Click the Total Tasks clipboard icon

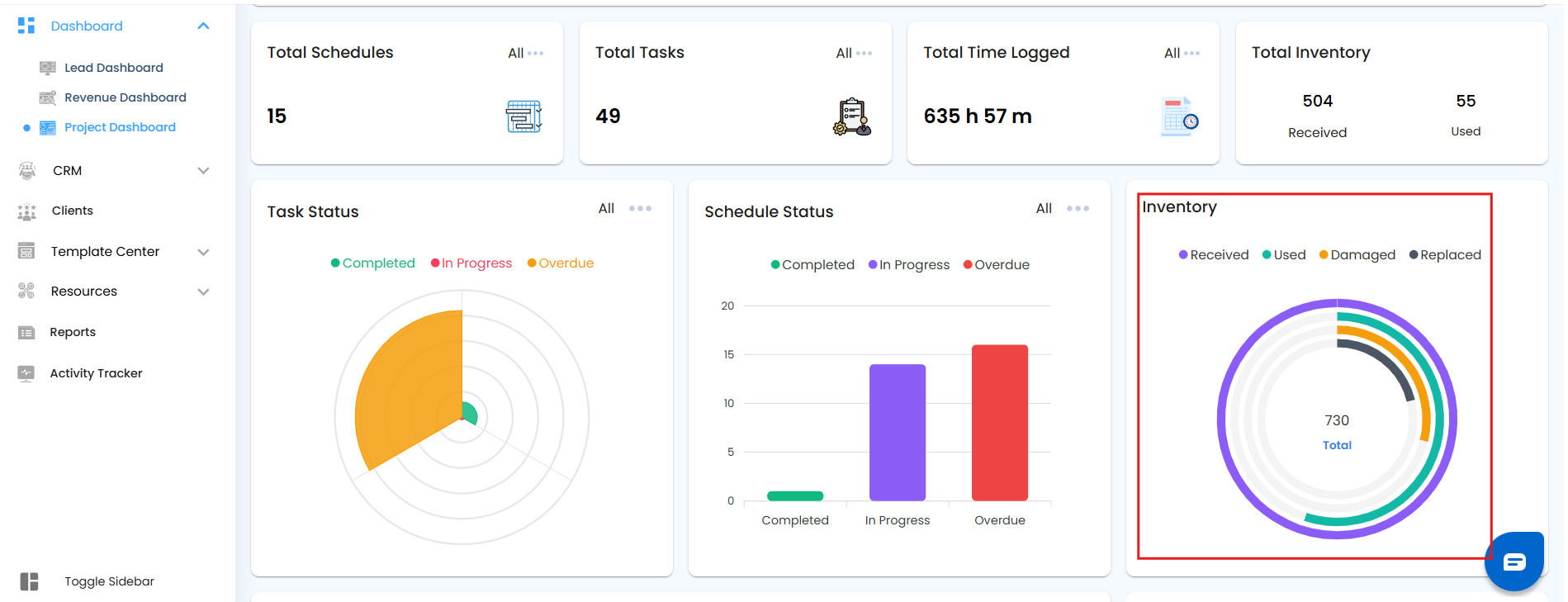pyautogui.click(x=852, y=116)
